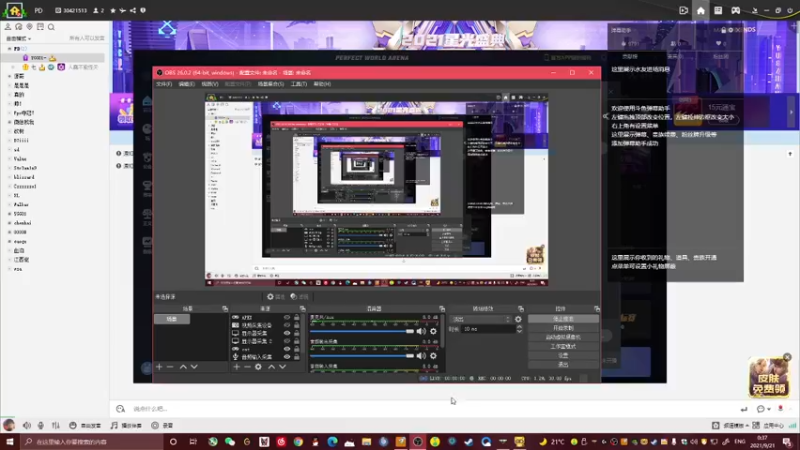The width and height of the screenshot is (800, 450).
Task: Expand the Valve channel tree item
Action: click(x=9, y=159)
